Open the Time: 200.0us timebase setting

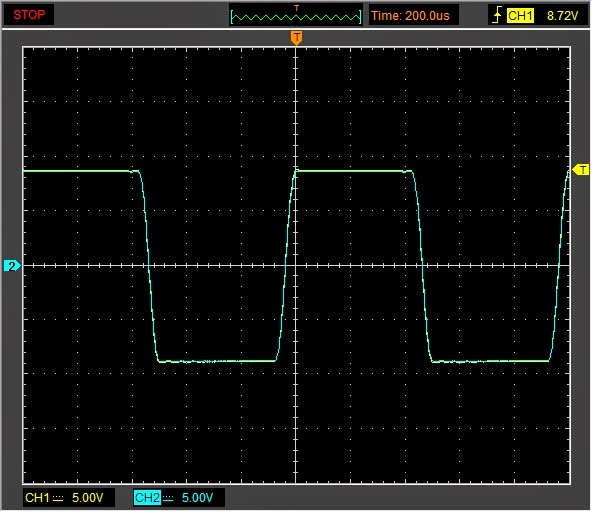410,15
